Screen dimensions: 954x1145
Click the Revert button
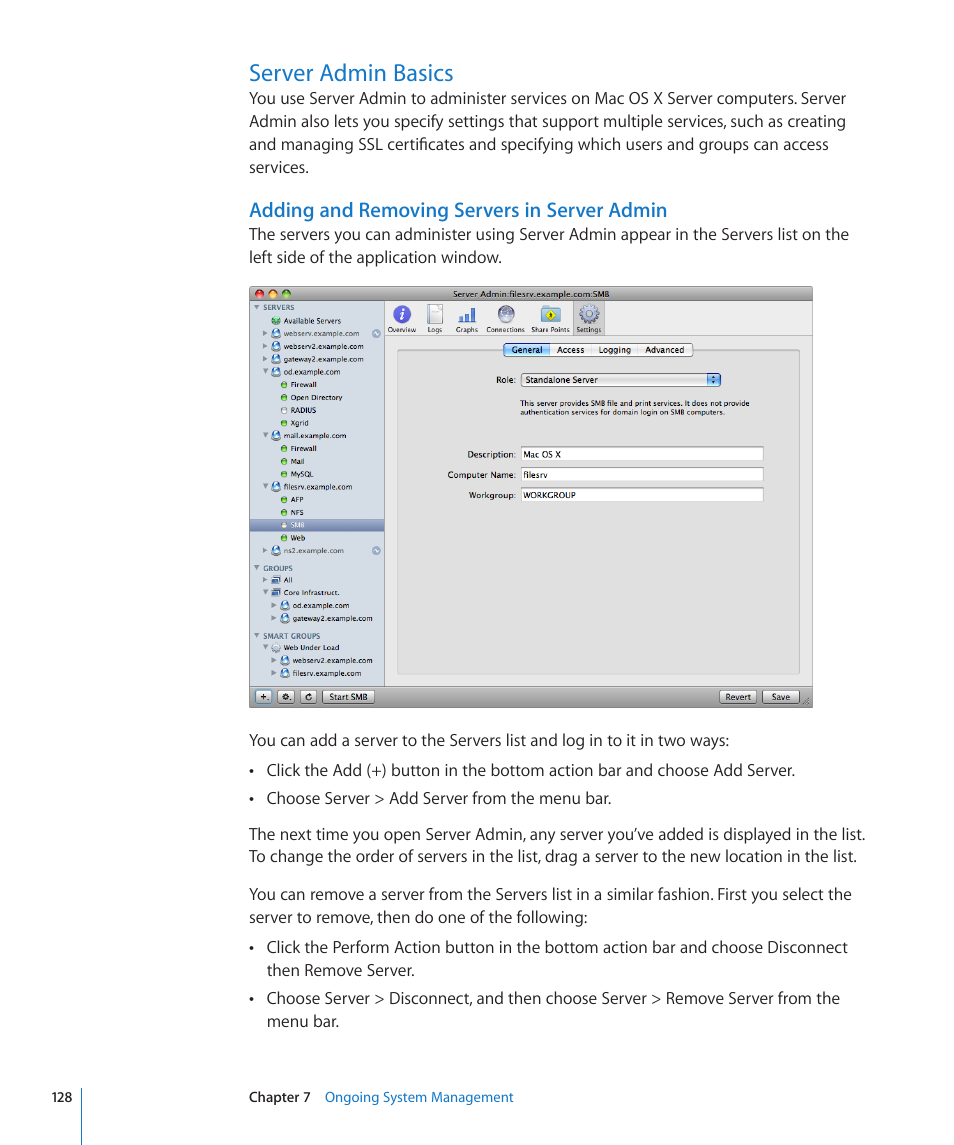click(738, 697)
